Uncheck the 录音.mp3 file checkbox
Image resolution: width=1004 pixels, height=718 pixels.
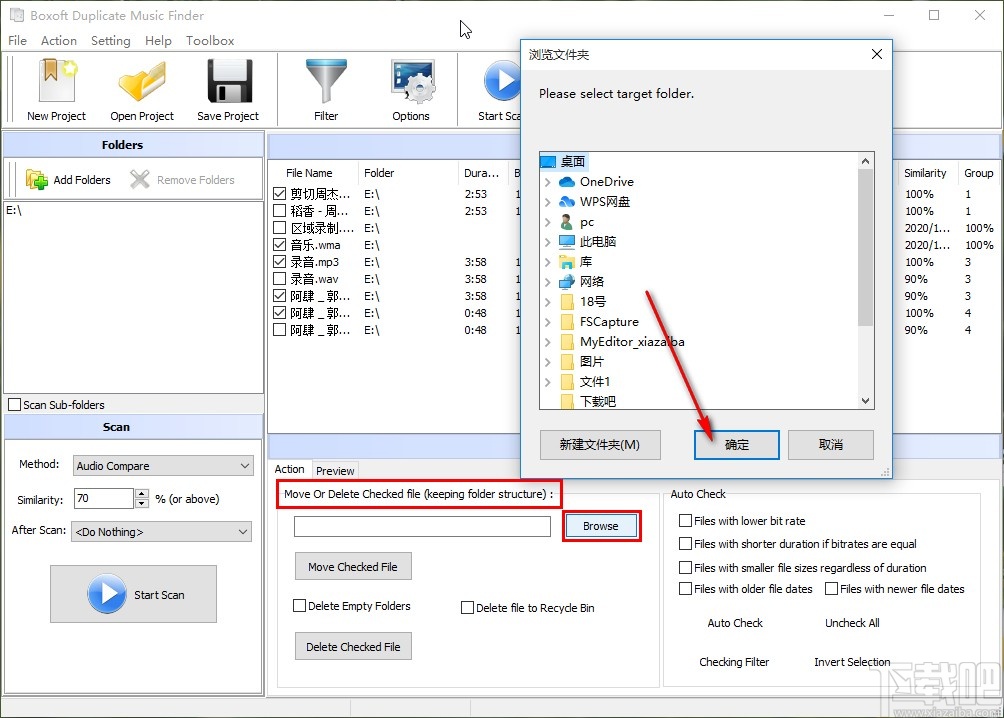point(279,262)
